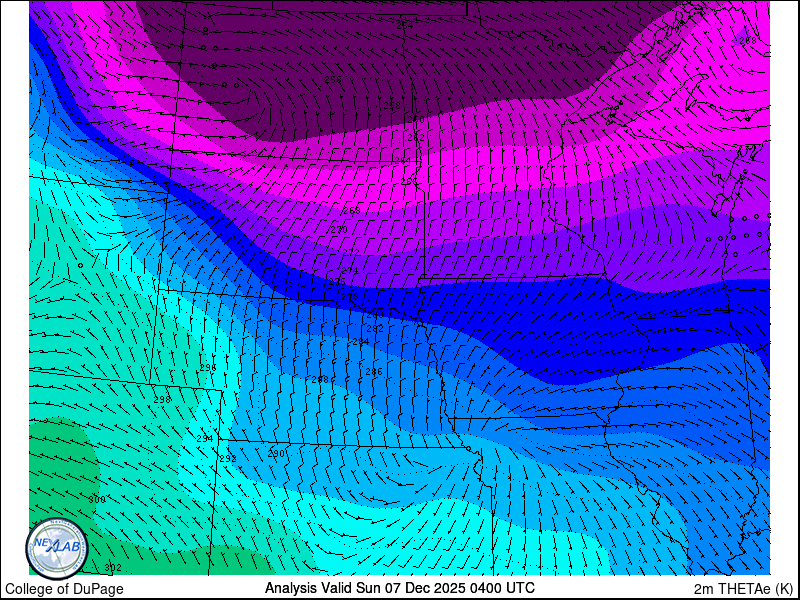Click the 302 contour label
The width and height of the screenshot is (800, 600).
click(113, 567)
